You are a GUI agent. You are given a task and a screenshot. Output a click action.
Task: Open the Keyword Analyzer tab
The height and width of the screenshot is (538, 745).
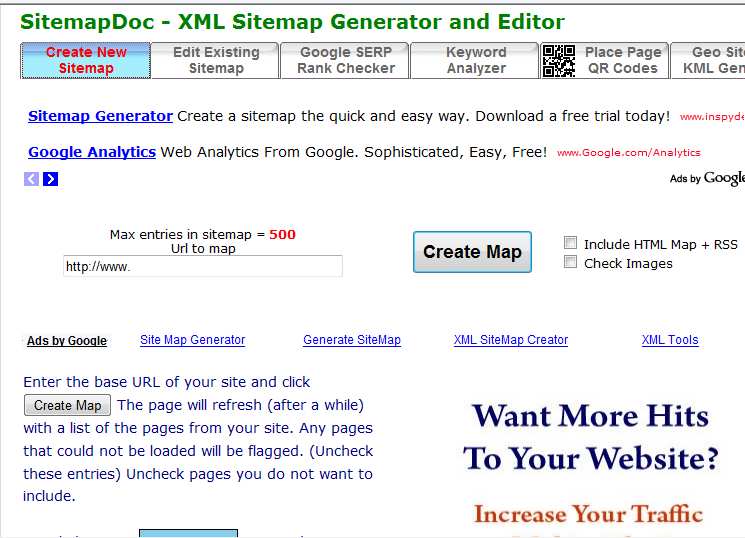coord(476,61)
